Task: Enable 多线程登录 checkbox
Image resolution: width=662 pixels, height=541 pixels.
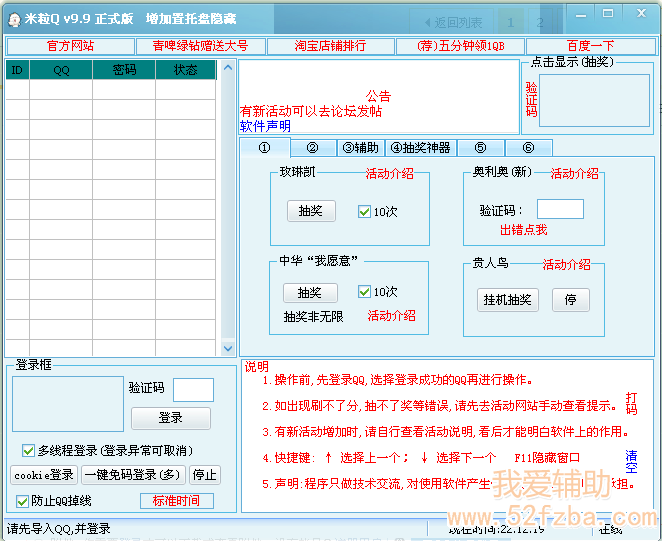Action: (28, 451)
